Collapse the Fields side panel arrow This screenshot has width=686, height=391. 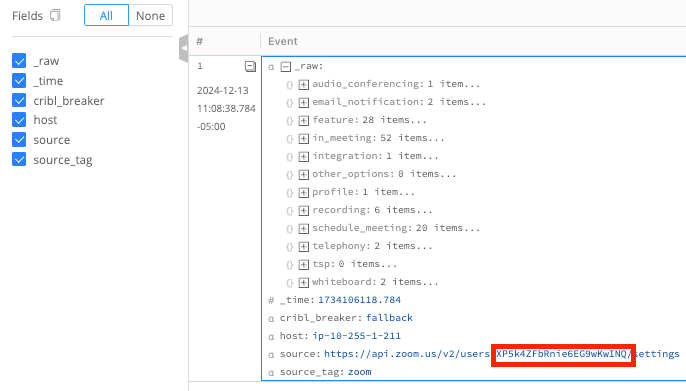coord(184,48)
